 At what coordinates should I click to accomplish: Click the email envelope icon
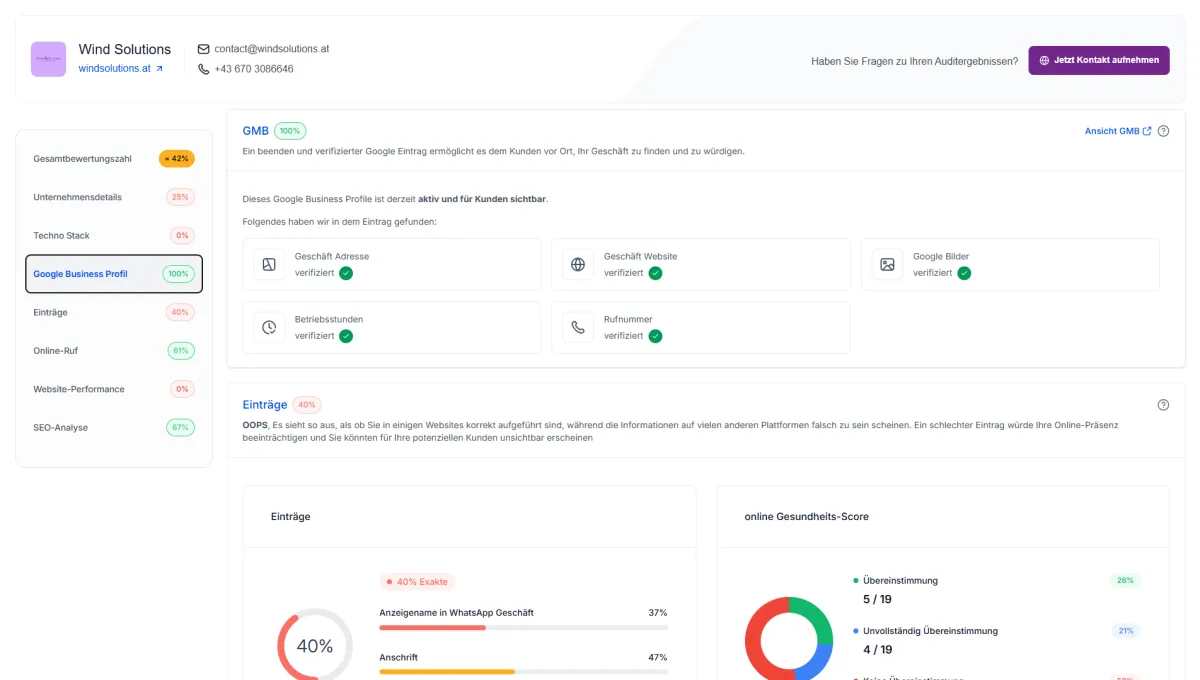[204, 49]
